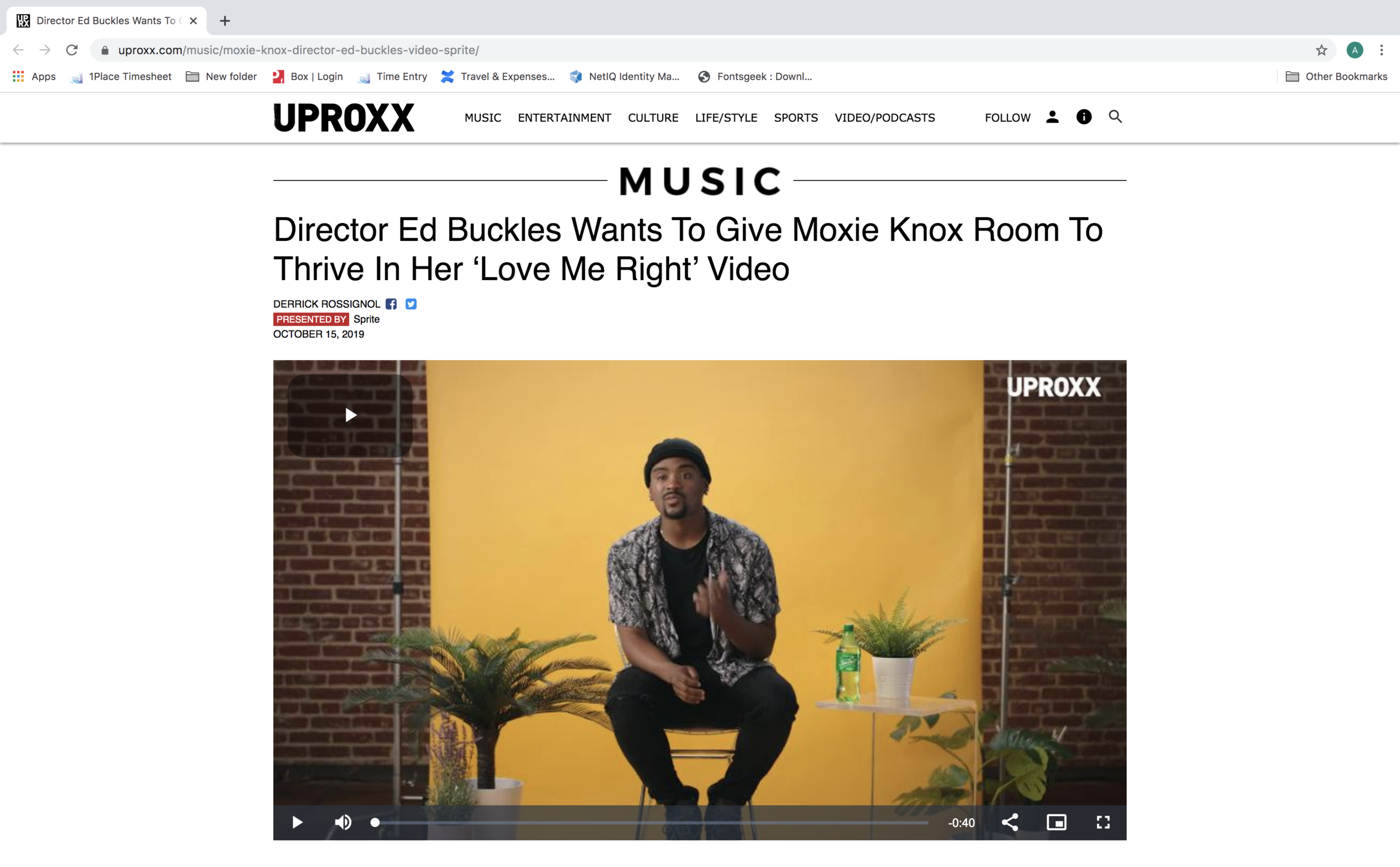Open site search magnifier
Viewport: 1400px width, 867px height.
coord(1115,117)
